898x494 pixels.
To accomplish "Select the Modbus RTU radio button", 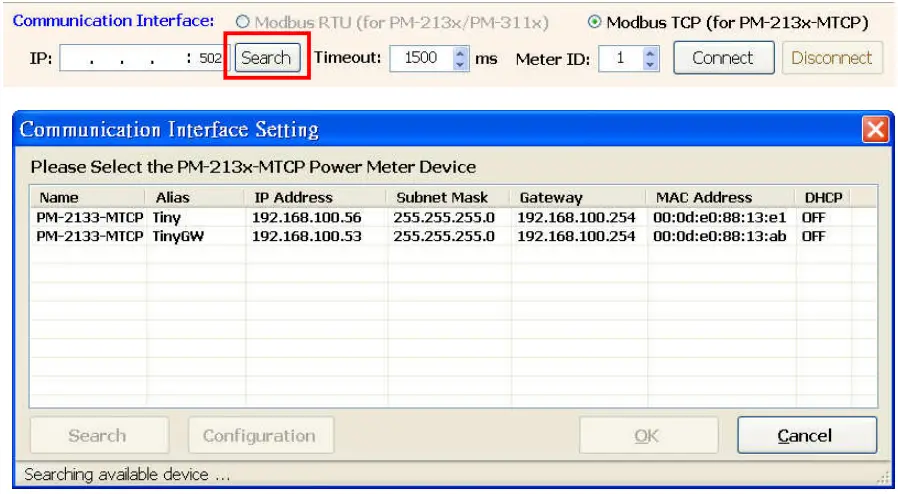I will click(x=243, y=22).
